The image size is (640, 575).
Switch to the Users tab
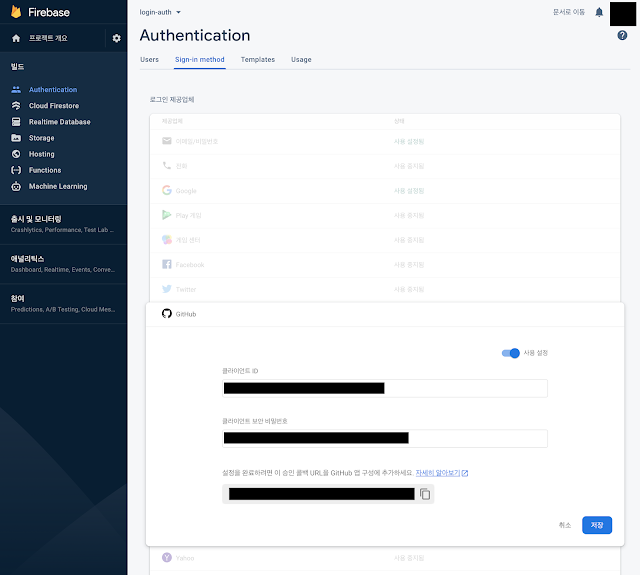point(149,60)
